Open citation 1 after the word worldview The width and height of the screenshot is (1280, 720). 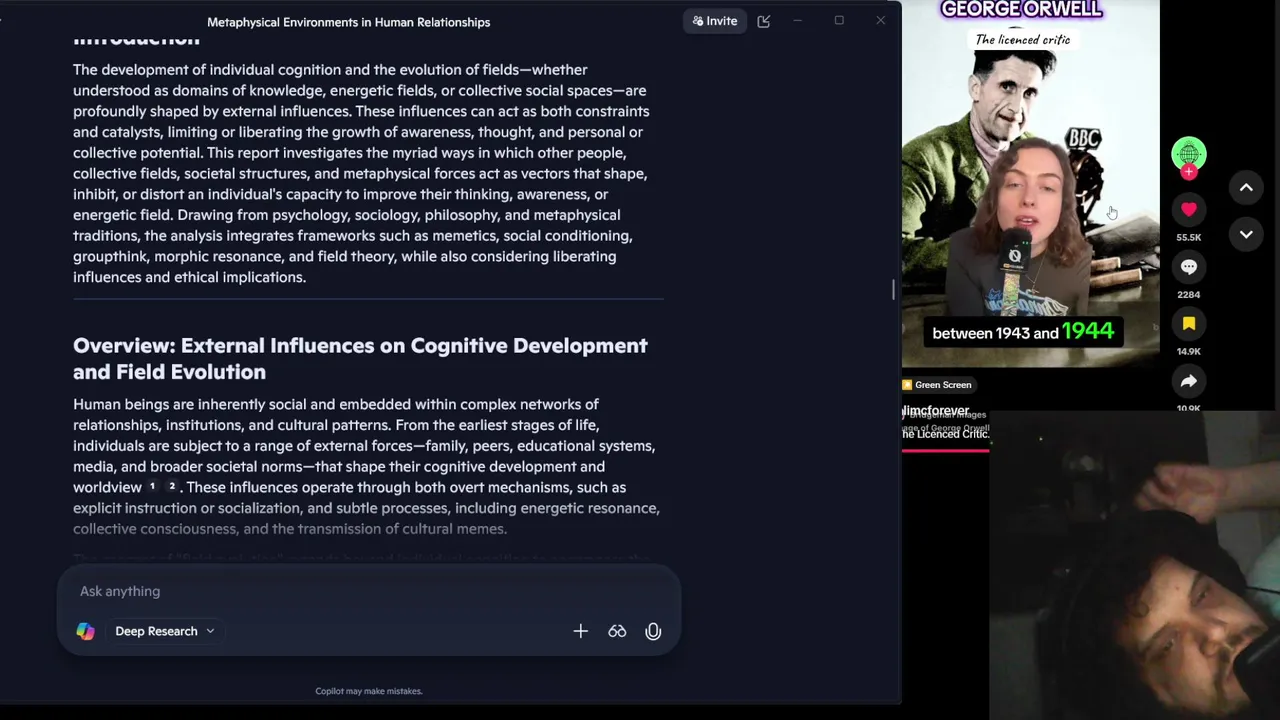153,486
